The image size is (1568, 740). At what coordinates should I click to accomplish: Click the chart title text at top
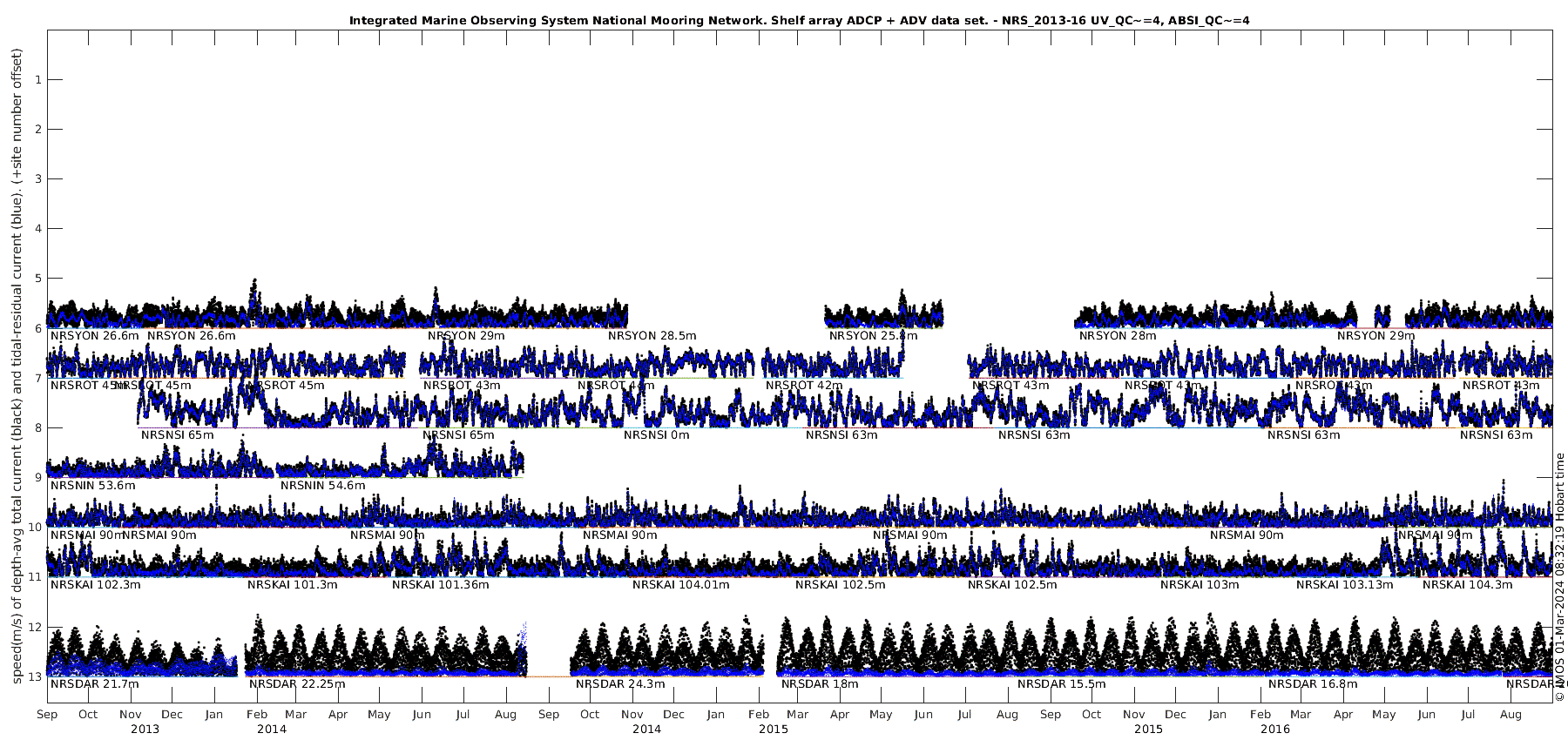tap(799, 20)
